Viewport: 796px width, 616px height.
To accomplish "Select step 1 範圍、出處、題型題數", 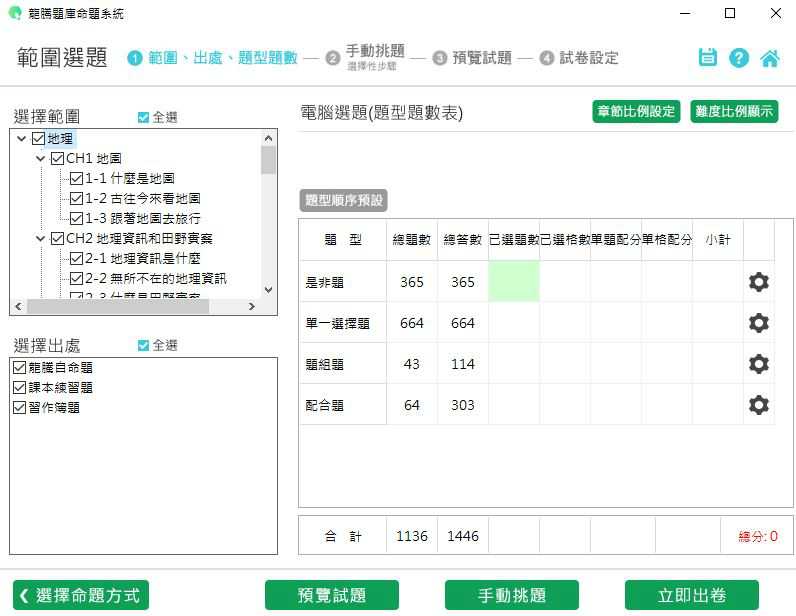I will pos(212,58).
